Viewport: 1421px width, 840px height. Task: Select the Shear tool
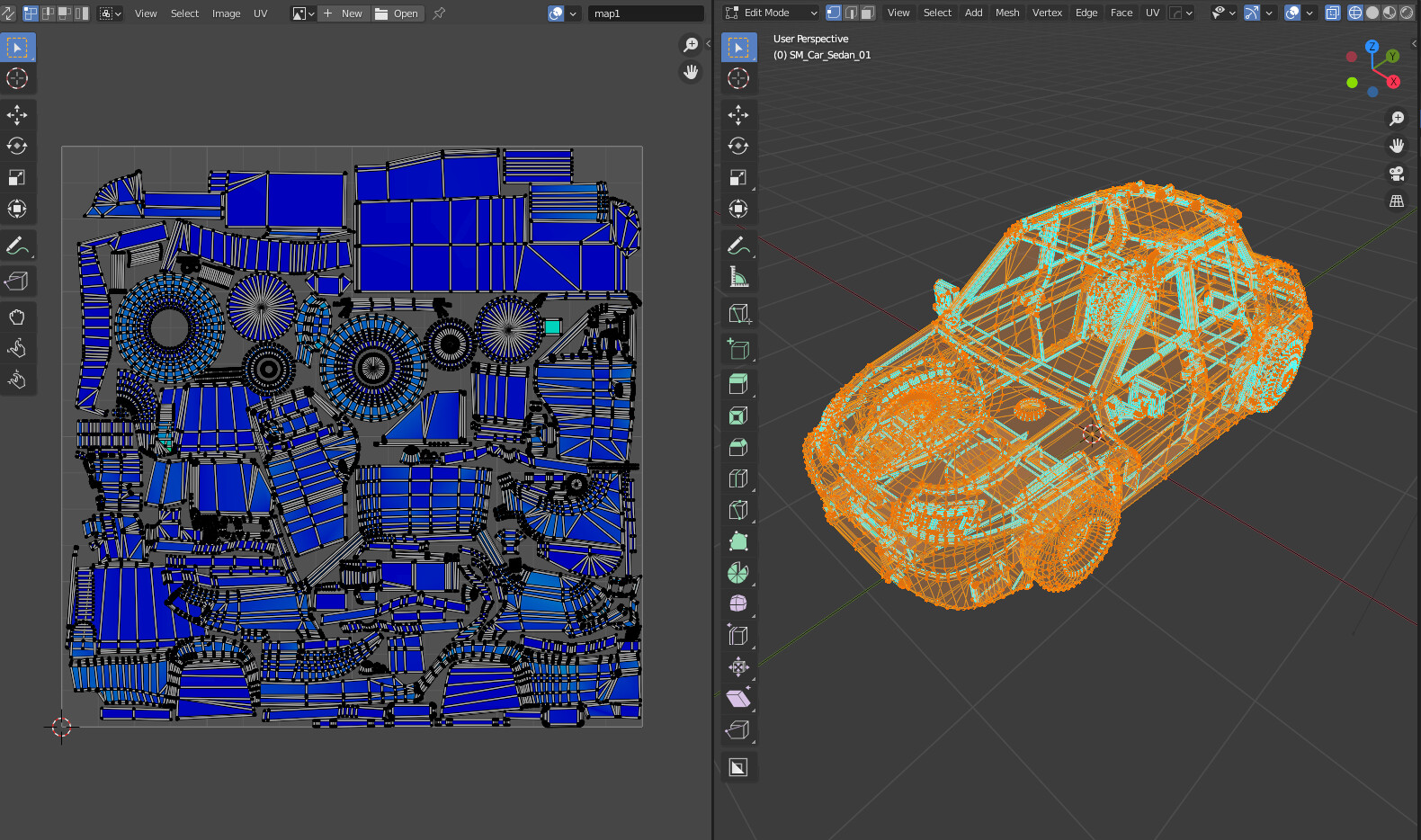(738, 698)
